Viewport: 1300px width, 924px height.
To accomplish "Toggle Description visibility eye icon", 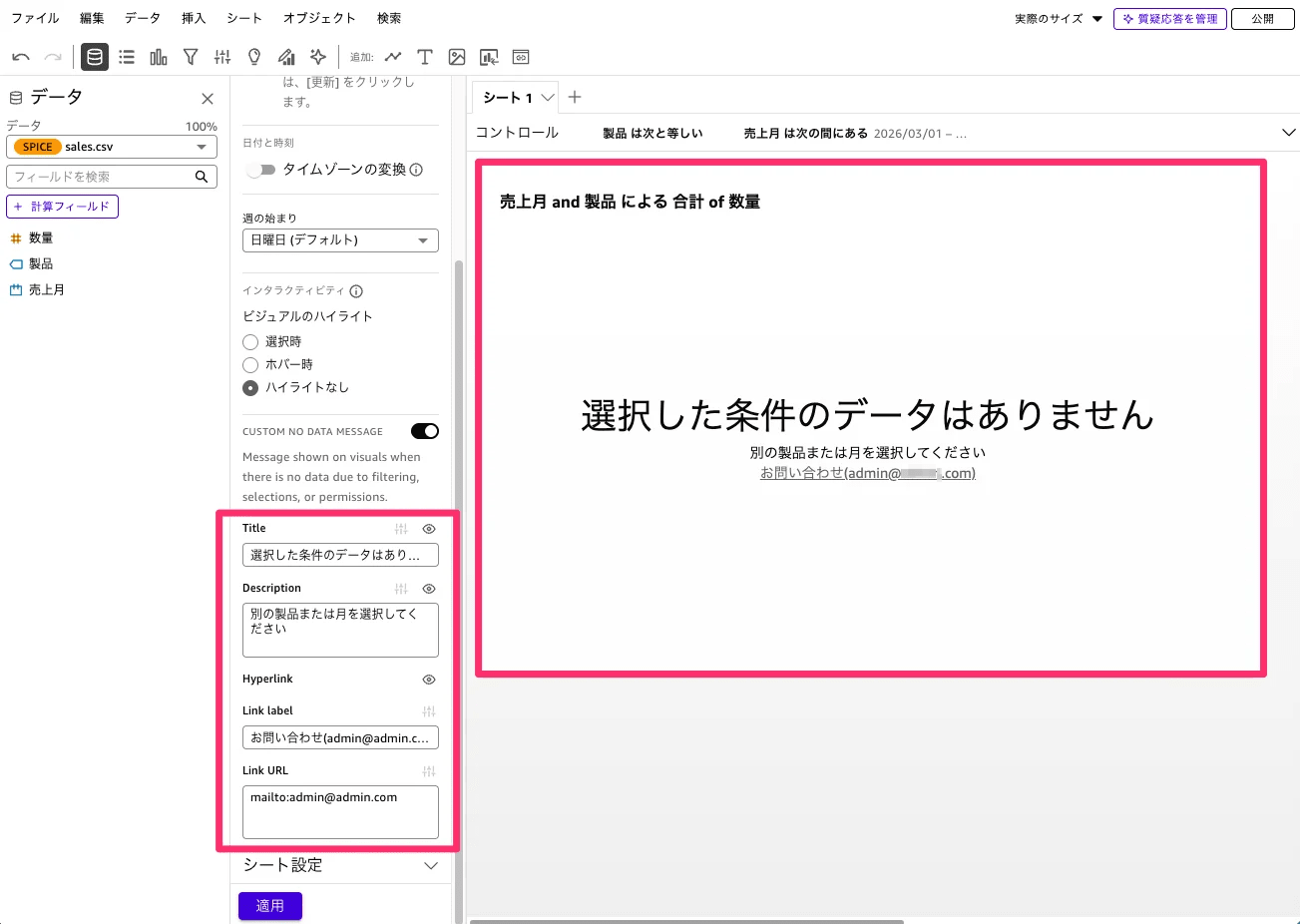I will tap(429, 589).
